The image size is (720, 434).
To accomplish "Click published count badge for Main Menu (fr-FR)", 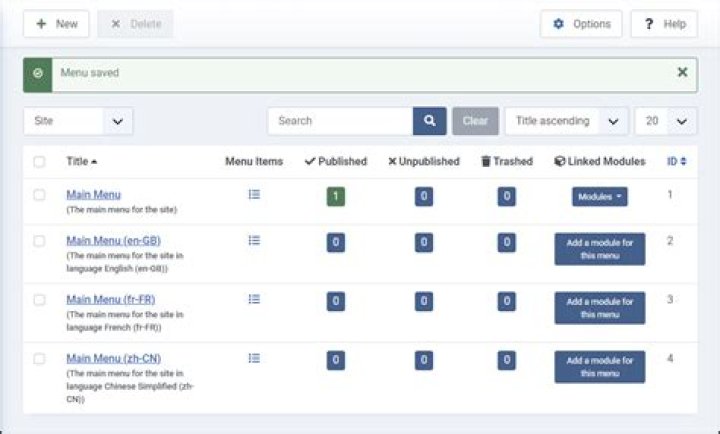I will [336, 301].
